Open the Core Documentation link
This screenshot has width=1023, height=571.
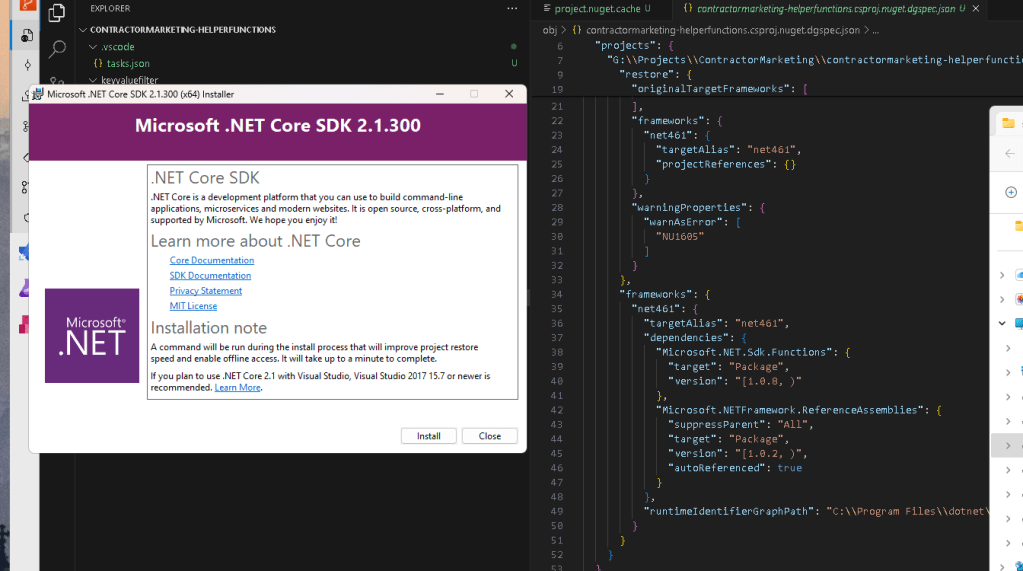pos(211,260)
